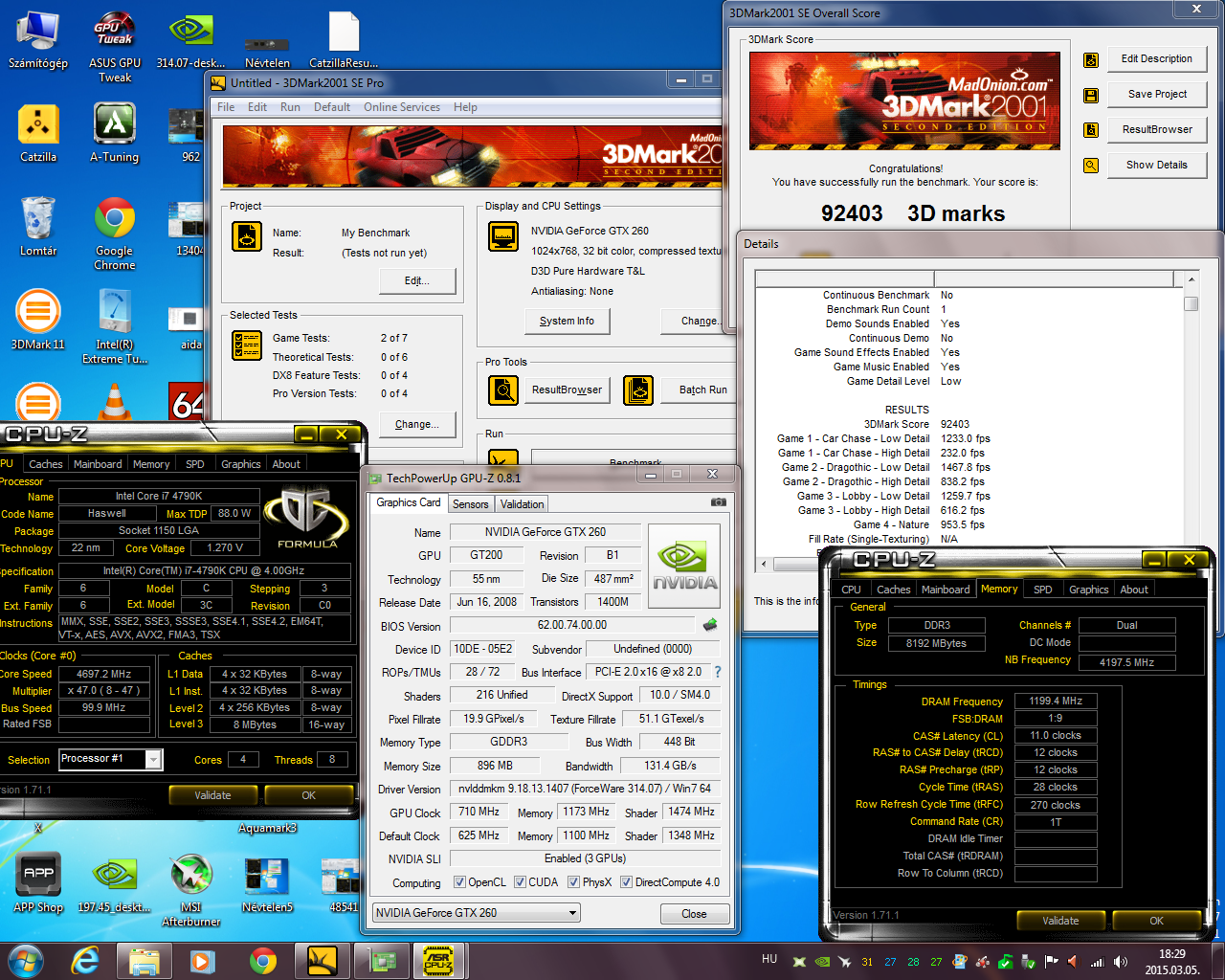
Task: Open the CatzillaResu... file icon
Action: tap(344, 41)
